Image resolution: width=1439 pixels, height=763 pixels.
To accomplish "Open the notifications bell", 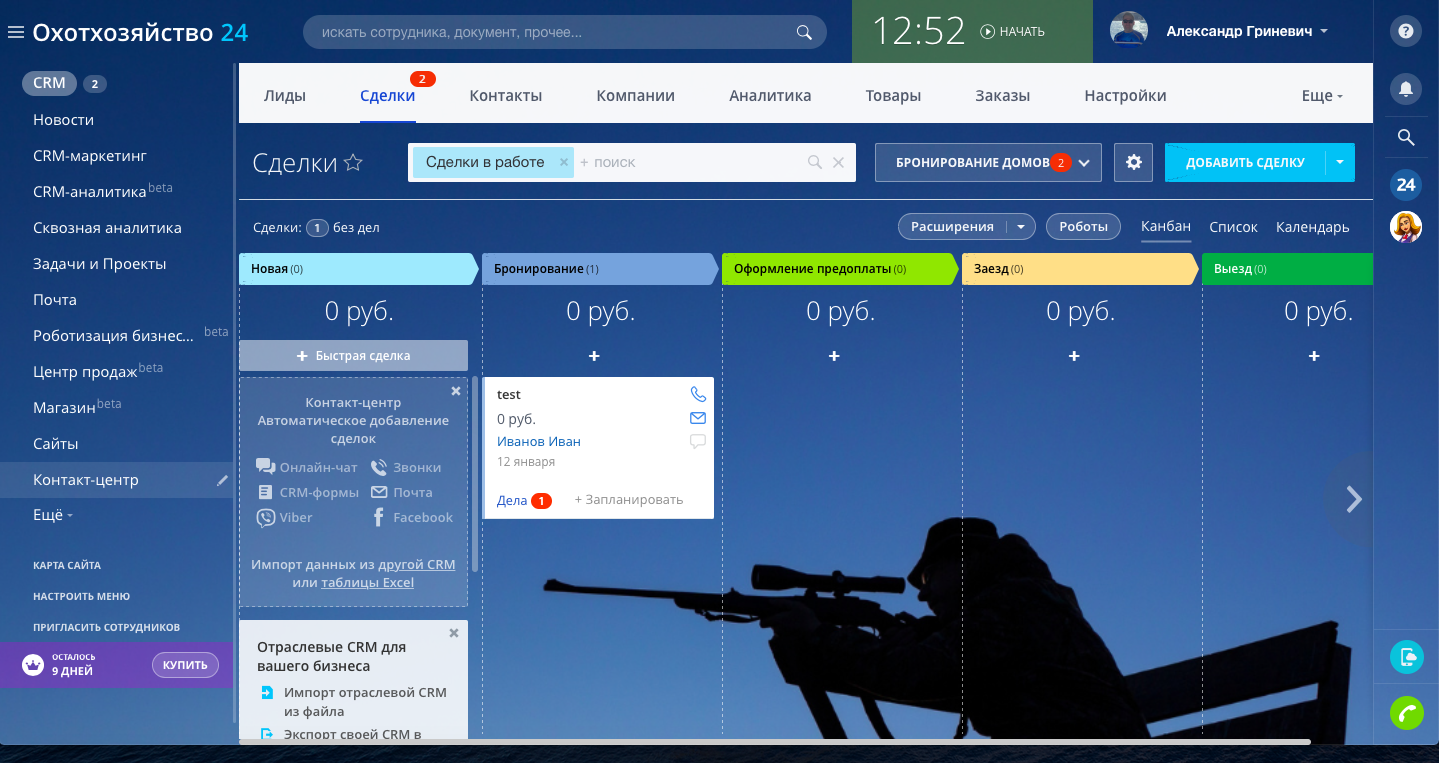I will click(x=1406, y=89).
